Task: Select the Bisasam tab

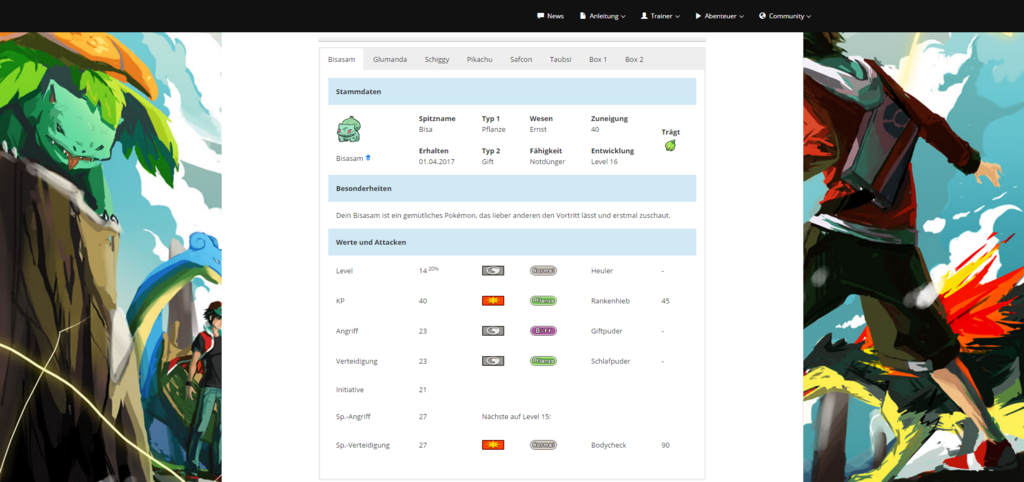Action: 342,59
